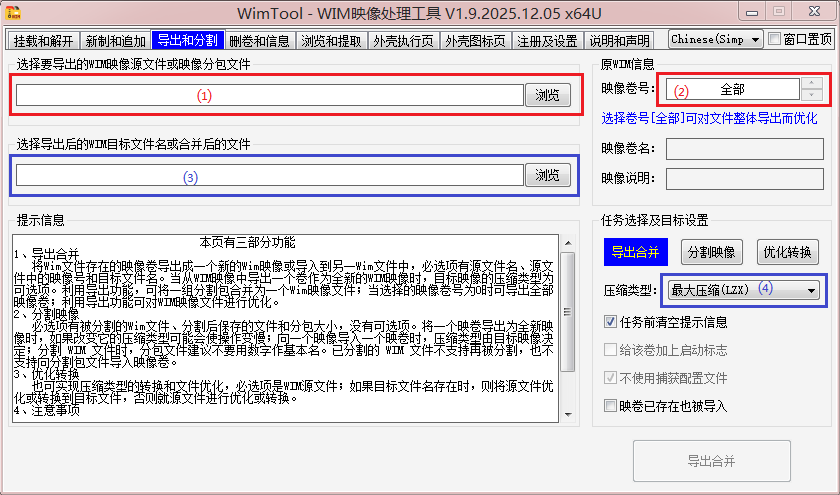
Task: Open the 浏览和提取 tab
Action: 332,41
